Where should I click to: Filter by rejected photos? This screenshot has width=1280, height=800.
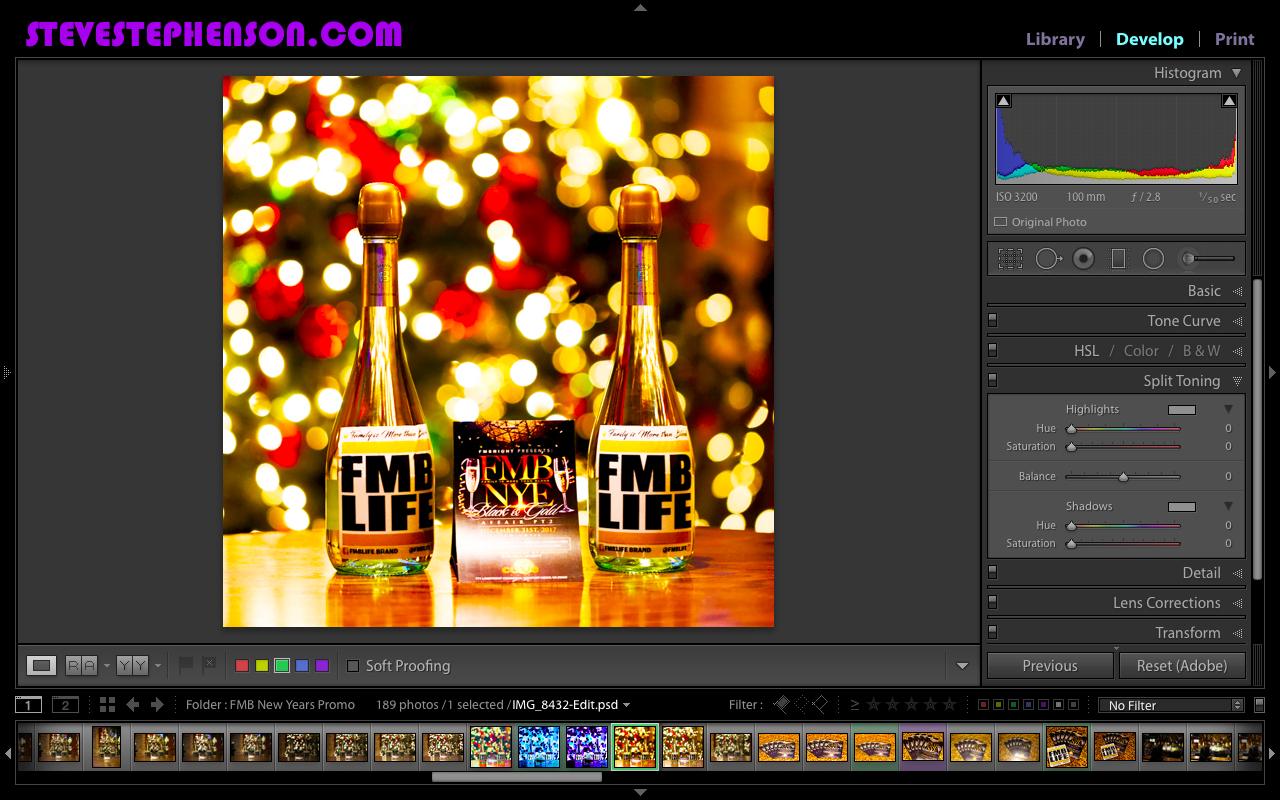click(x=820, y=704)
